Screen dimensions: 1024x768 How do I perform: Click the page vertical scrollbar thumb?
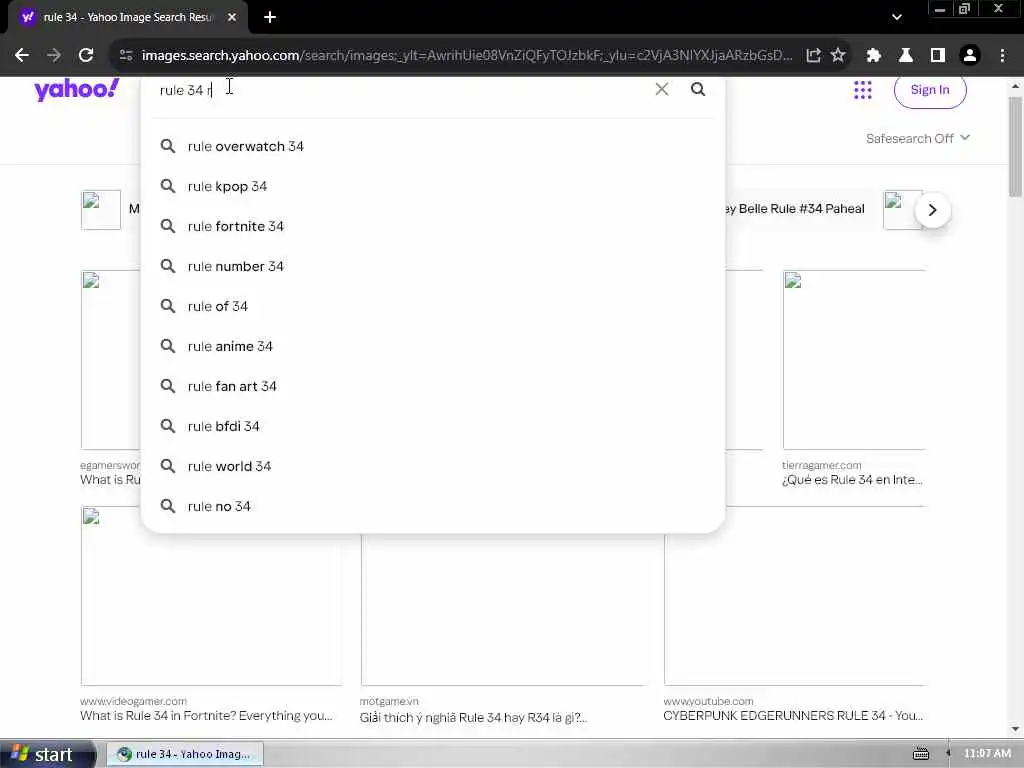click(1015, 146)
